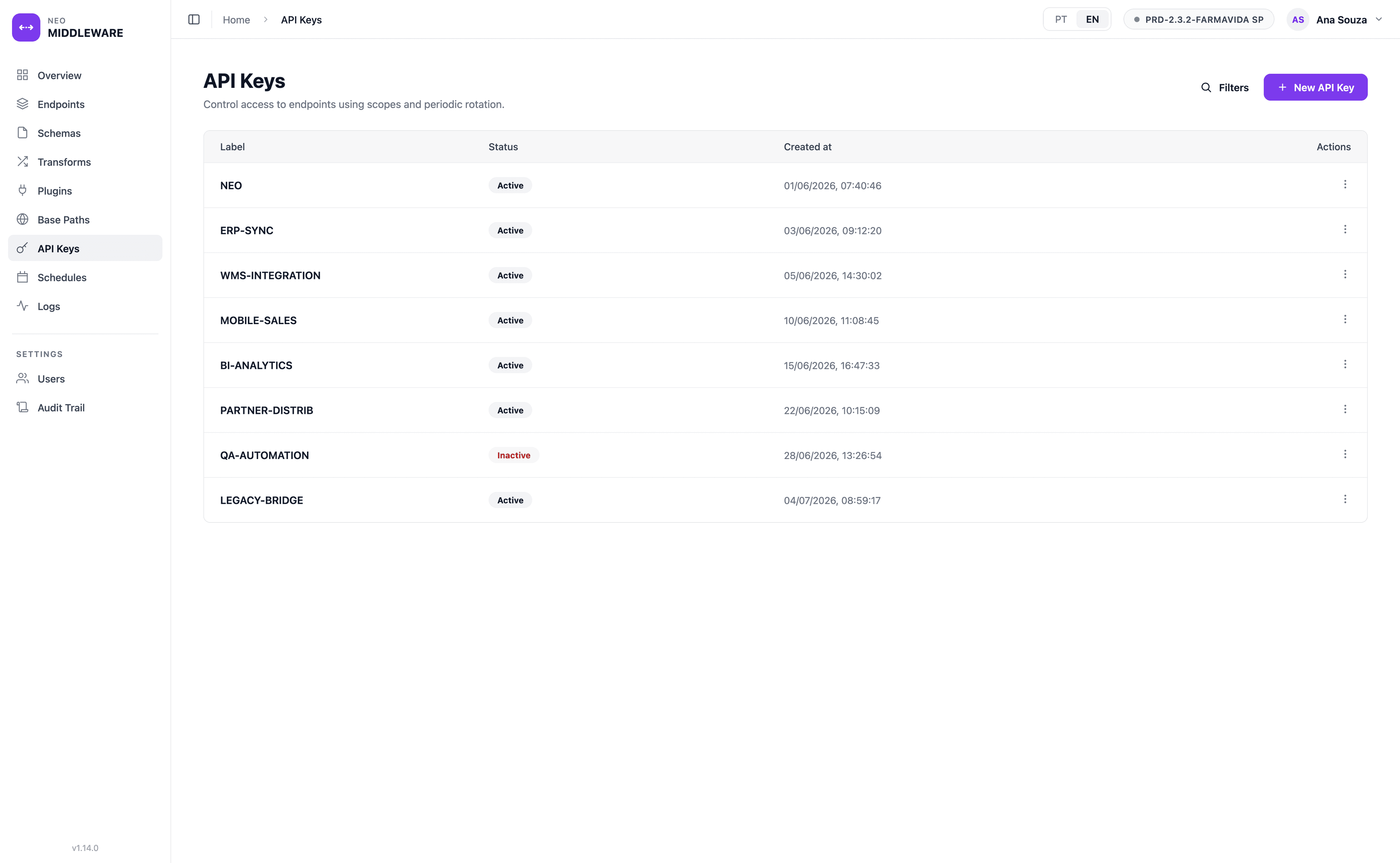
Task: Open Audit Trail settings page
Action: 85,408
